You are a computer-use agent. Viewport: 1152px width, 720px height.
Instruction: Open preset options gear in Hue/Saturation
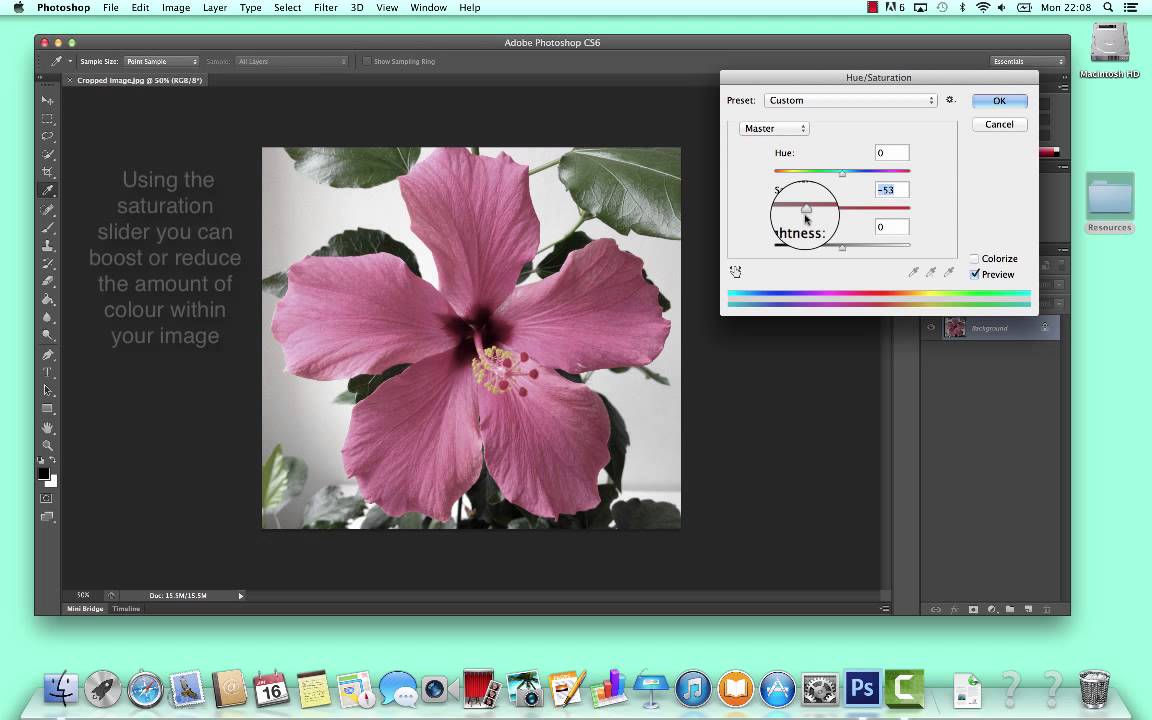pos(950,100)
